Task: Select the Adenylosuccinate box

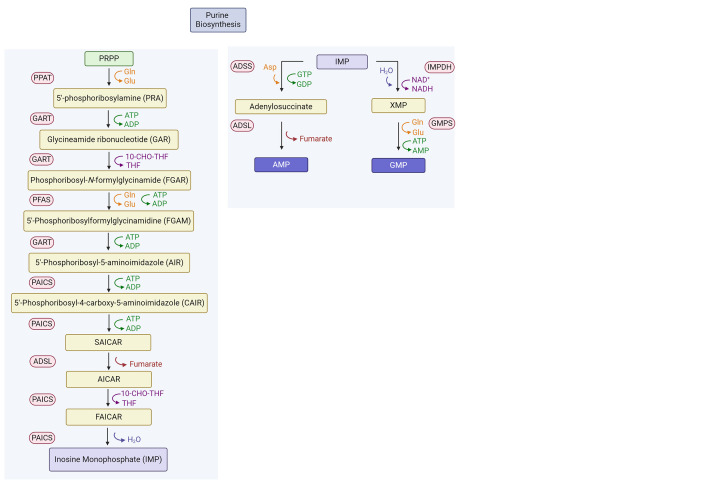Action: click(281, 106)
